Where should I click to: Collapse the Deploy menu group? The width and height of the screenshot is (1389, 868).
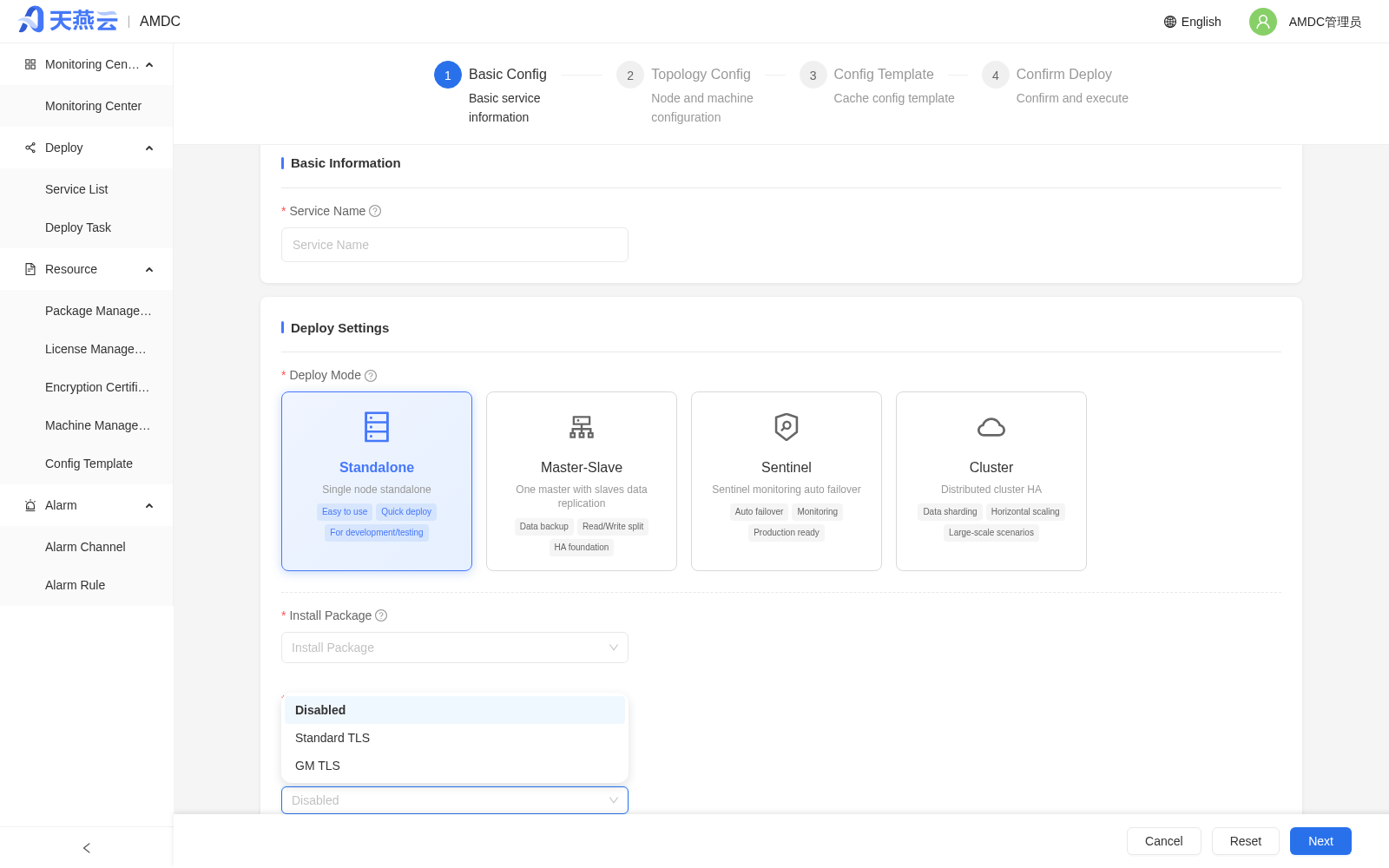point(149,148)
